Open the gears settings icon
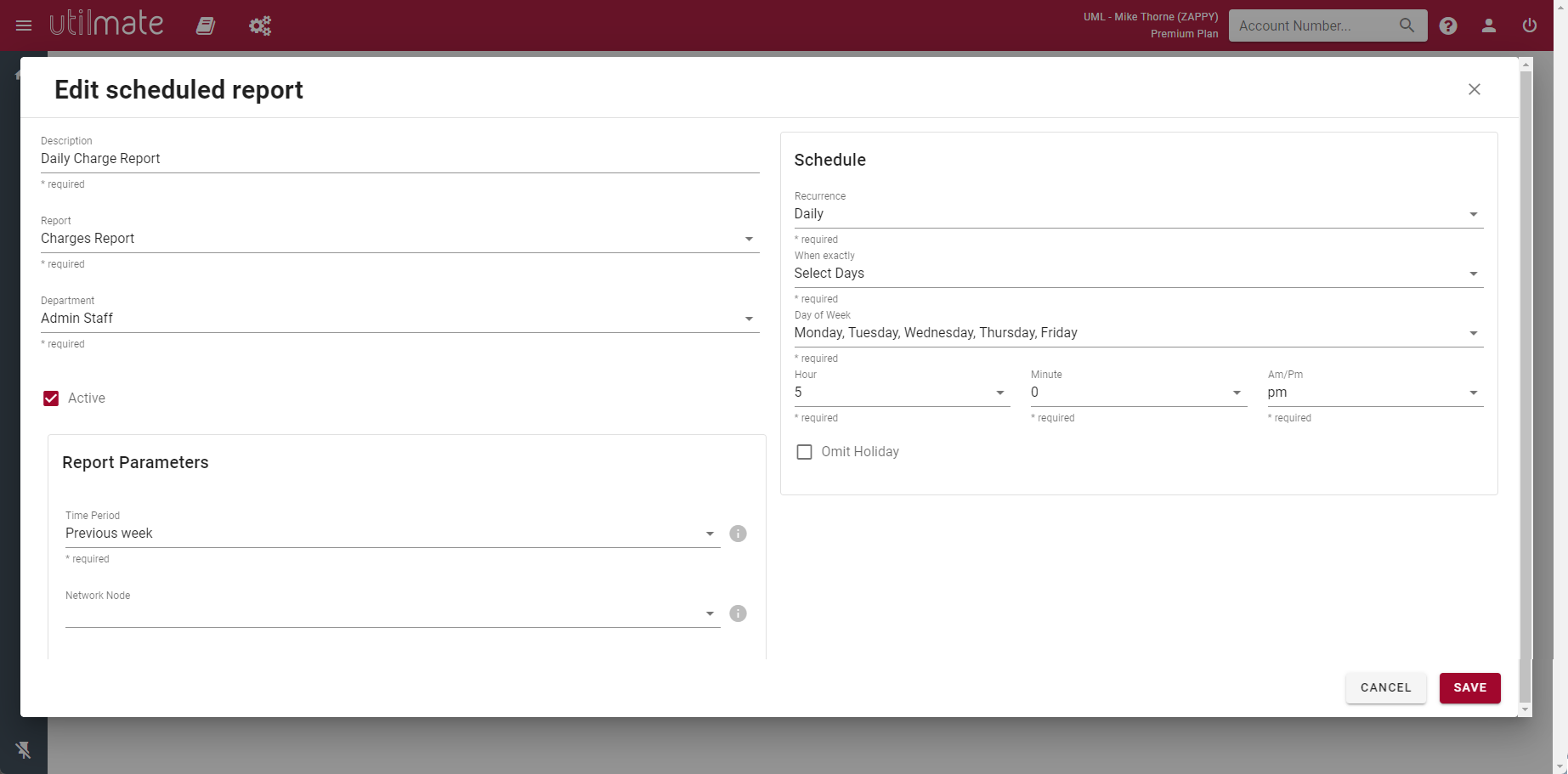 (260, 25)
